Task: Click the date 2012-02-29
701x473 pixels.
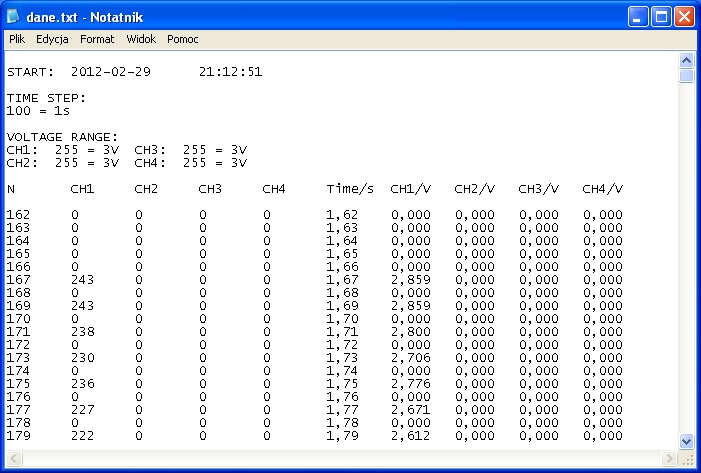Action: click(x=111, y=72)
